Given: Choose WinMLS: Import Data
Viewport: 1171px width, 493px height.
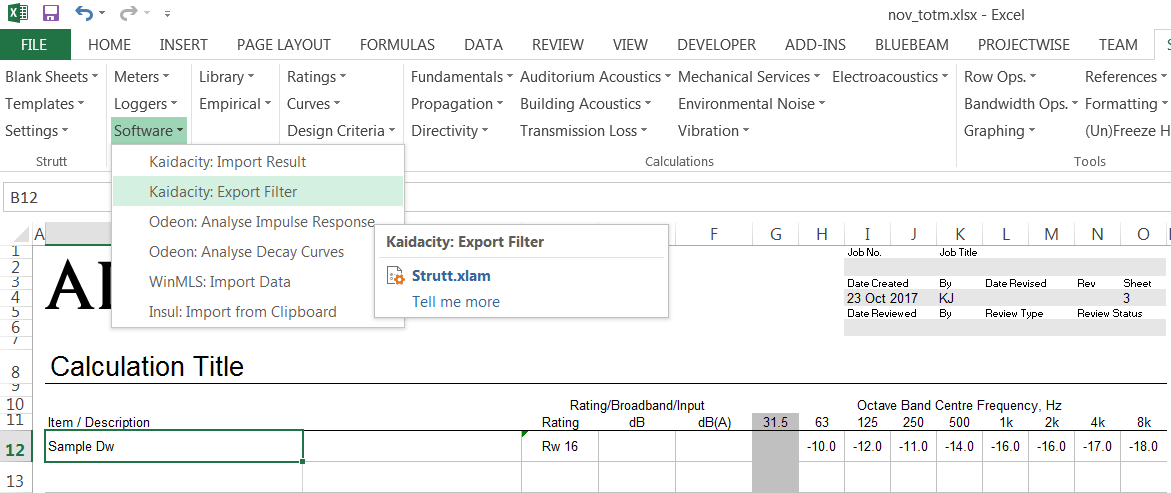Looking at the screenshot, I should coord(258,282).
